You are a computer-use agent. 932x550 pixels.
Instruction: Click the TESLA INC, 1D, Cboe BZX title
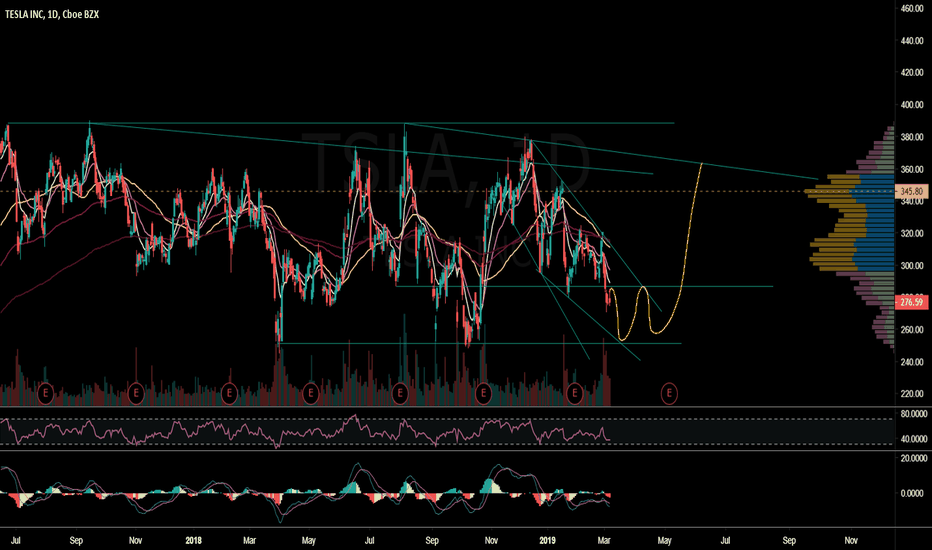(52, 14)
